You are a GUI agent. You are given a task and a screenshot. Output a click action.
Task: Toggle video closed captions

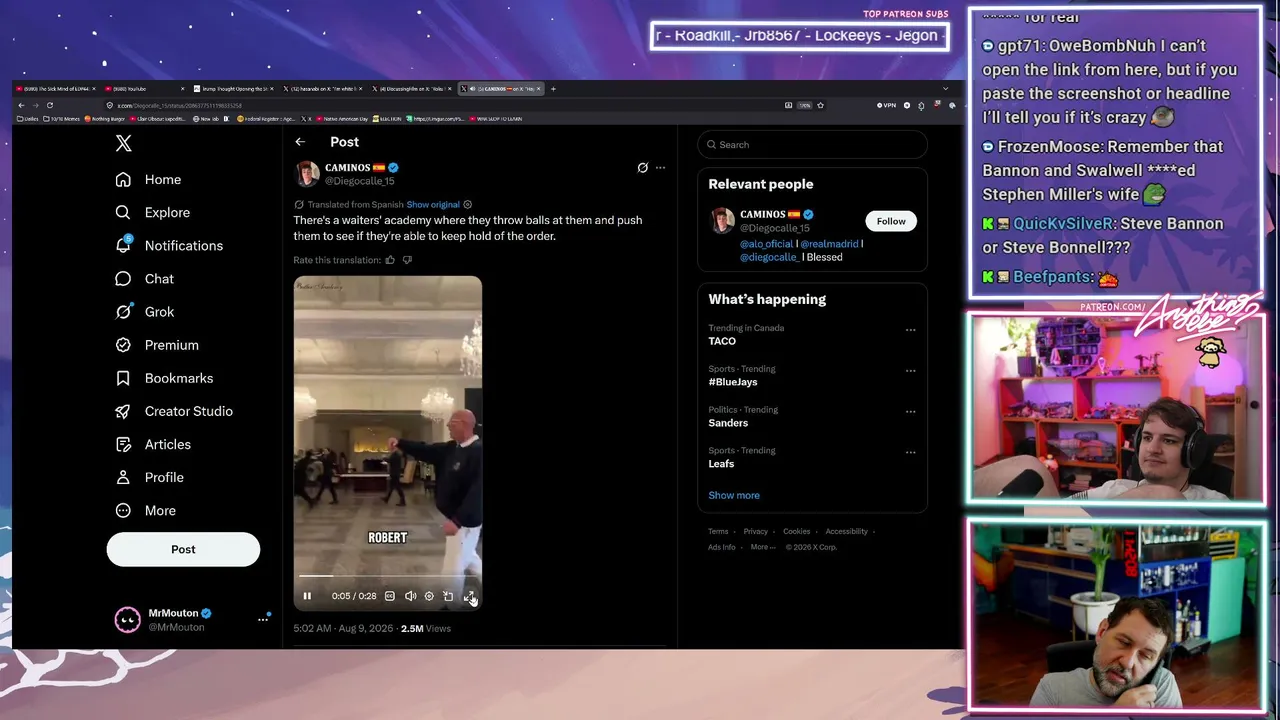coord(390,596)
